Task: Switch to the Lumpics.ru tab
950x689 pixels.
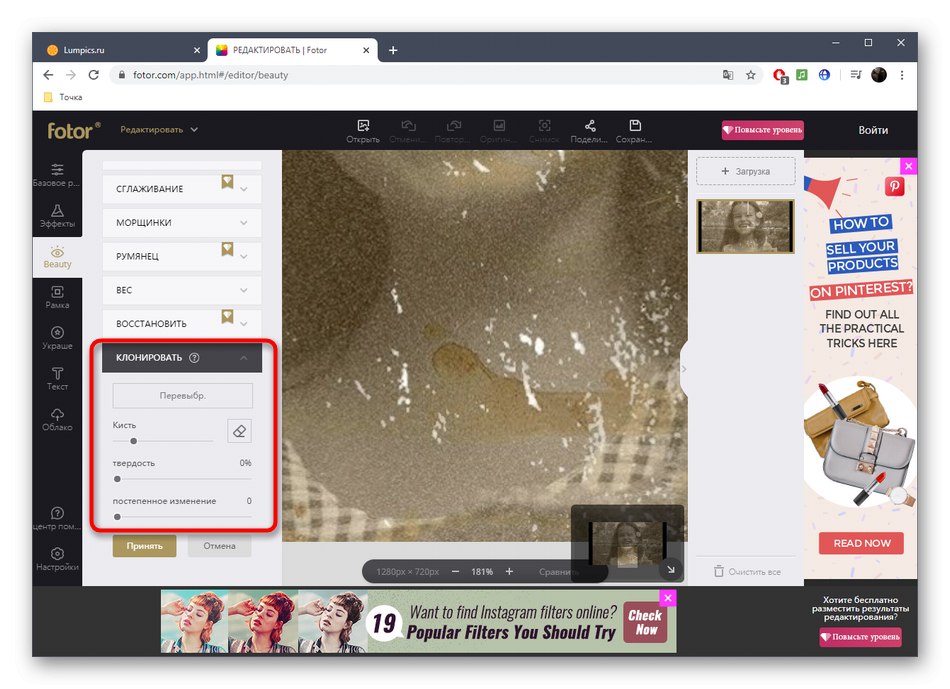Action: [x=121, y=50]
